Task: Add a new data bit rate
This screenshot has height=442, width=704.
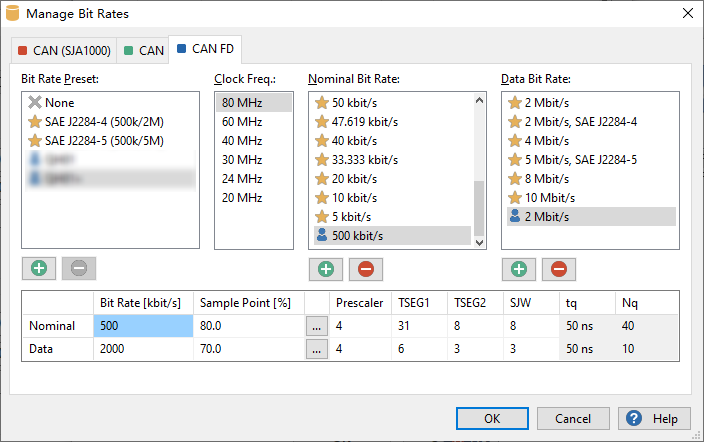Action: (519, 268)
